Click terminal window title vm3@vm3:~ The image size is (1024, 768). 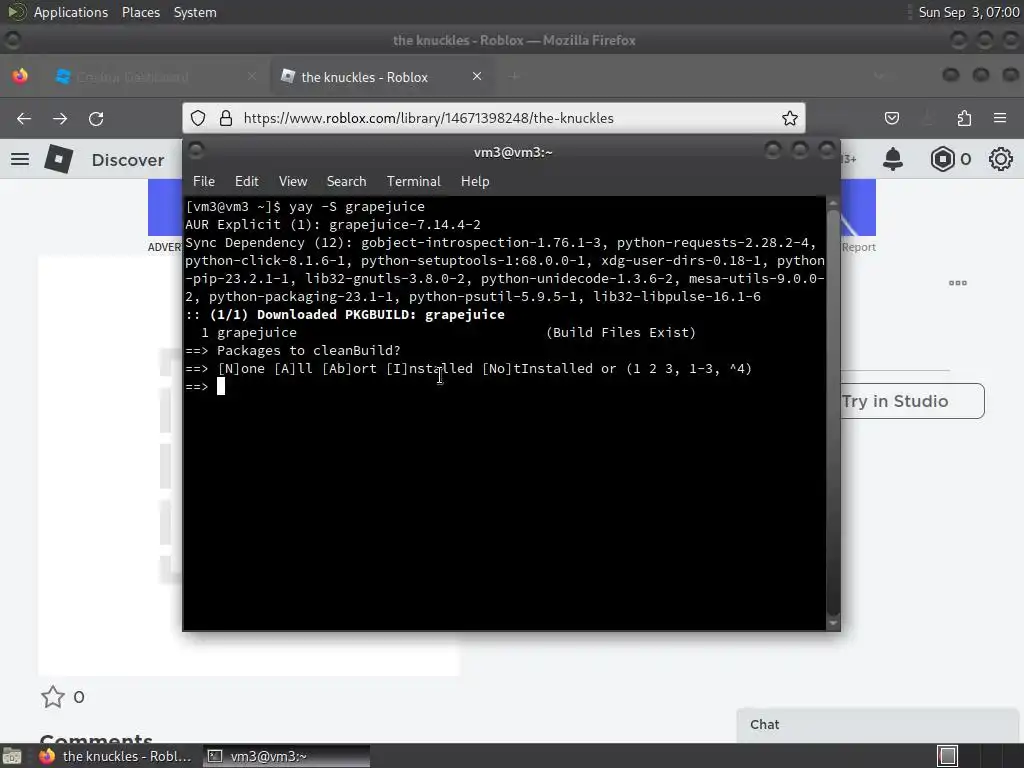(513, 152)
